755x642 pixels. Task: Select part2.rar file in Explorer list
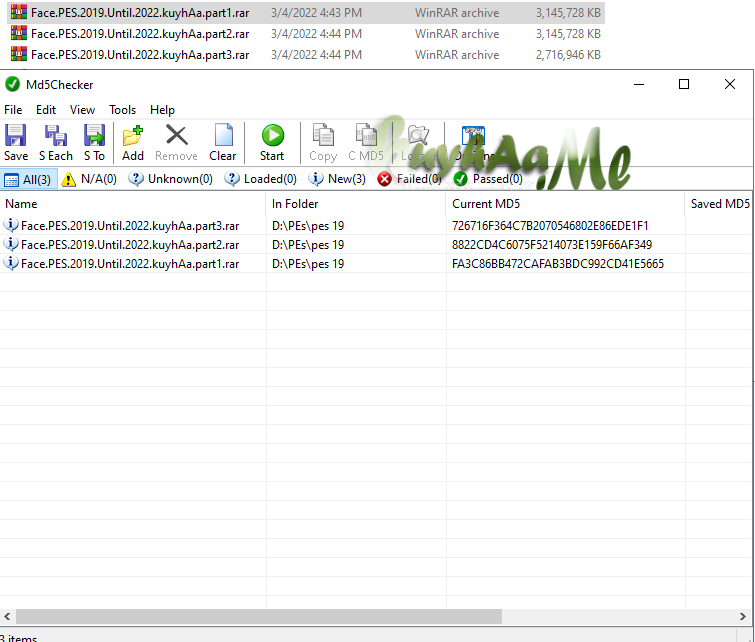[x=306, y=34]
